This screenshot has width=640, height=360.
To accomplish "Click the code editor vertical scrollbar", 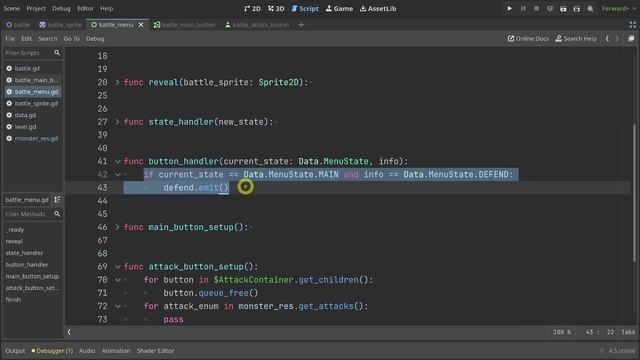I will click(634, 193).
